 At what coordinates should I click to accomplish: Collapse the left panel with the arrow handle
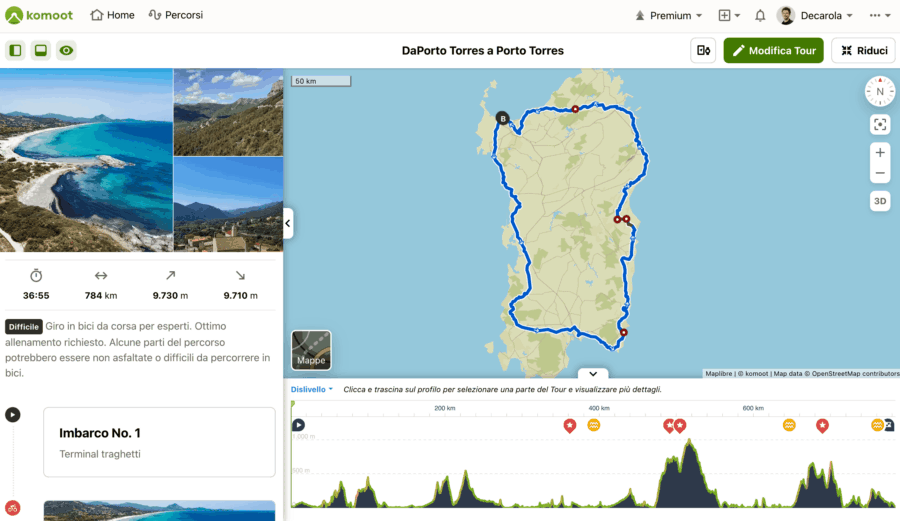point(288,223)
